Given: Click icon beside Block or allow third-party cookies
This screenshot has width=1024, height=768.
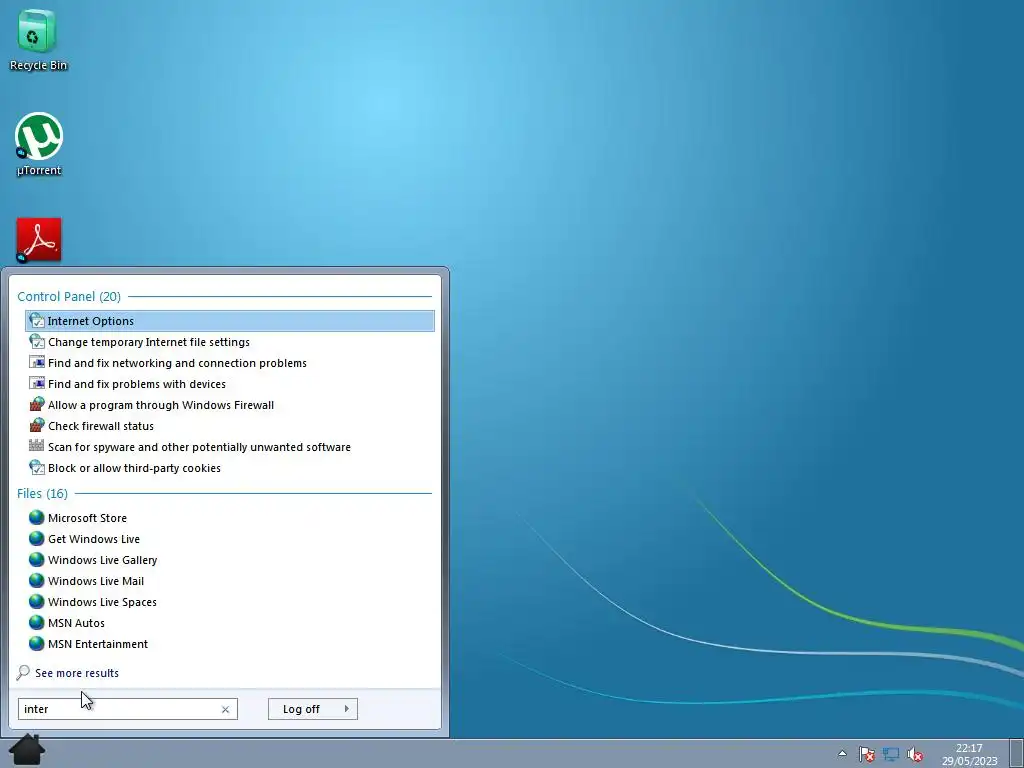Looking at the screenshot, I should pos(37,468).
